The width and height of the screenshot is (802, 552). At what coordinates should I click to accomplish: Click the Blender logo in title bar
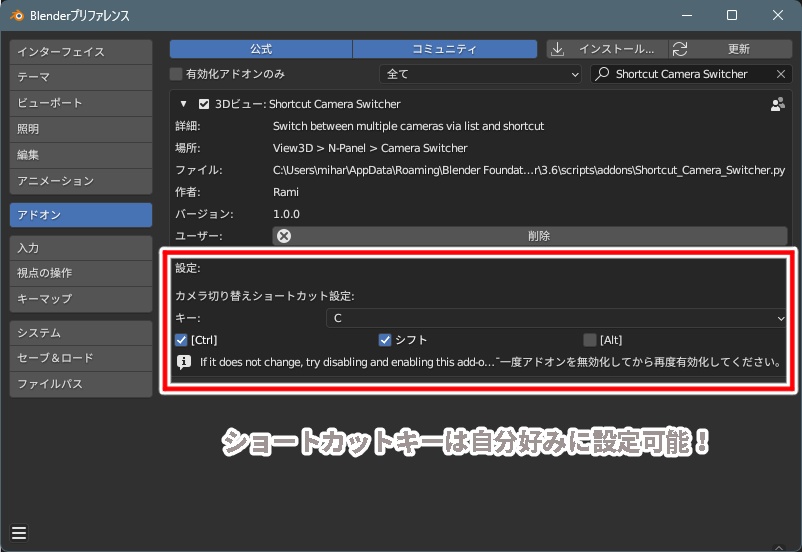[17, 15]
